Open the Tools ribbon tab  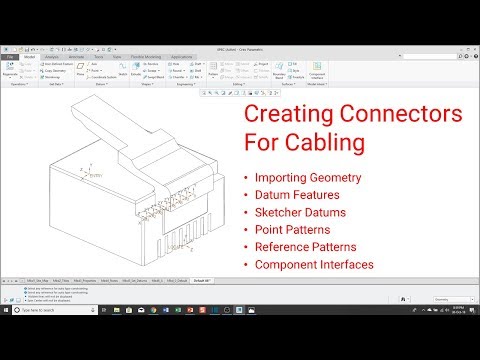(x=99, y=57)
